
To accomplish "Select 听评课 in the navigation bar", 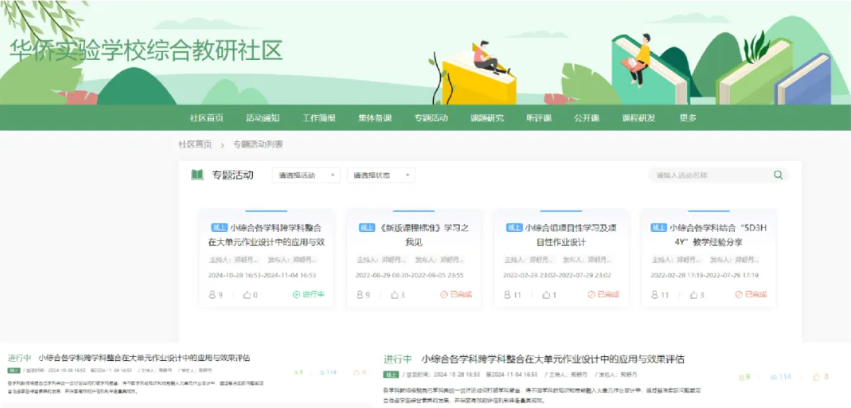I will pos(540,117).
